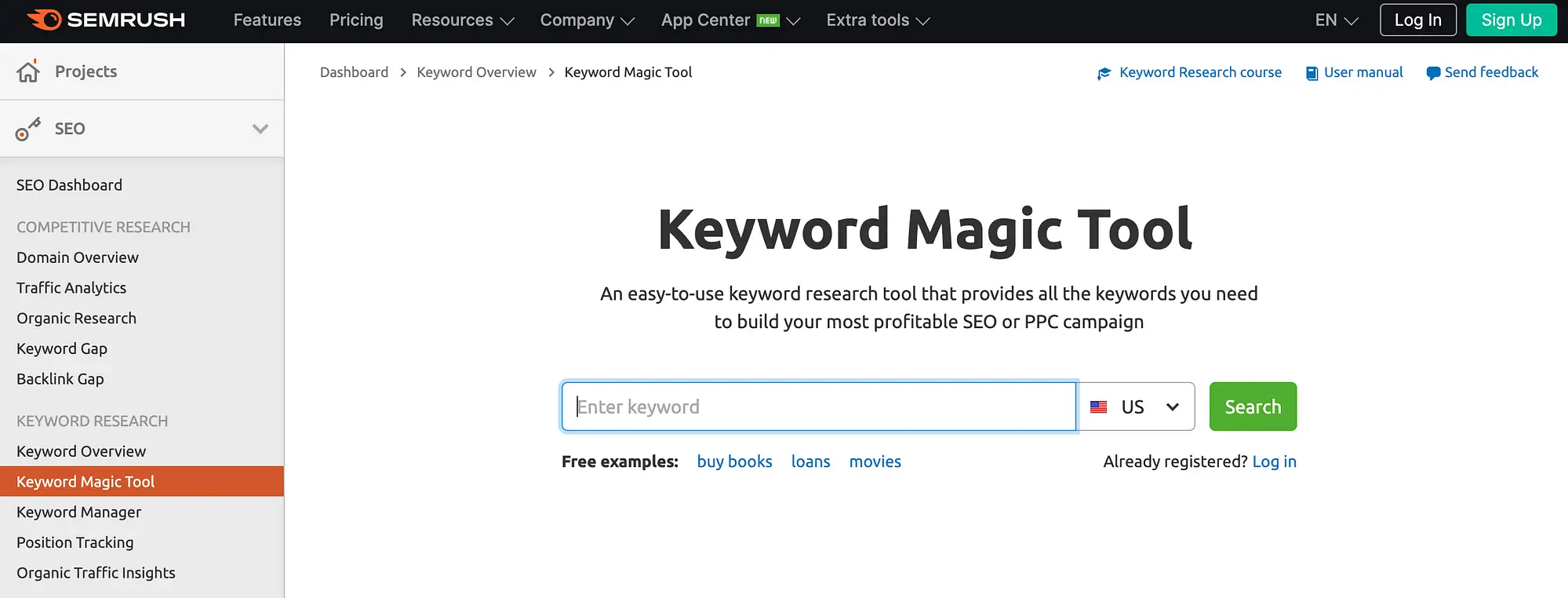Click the KEYWORD RESEARCH section heading
This screenshot has height=598, width=1568.
92,421
